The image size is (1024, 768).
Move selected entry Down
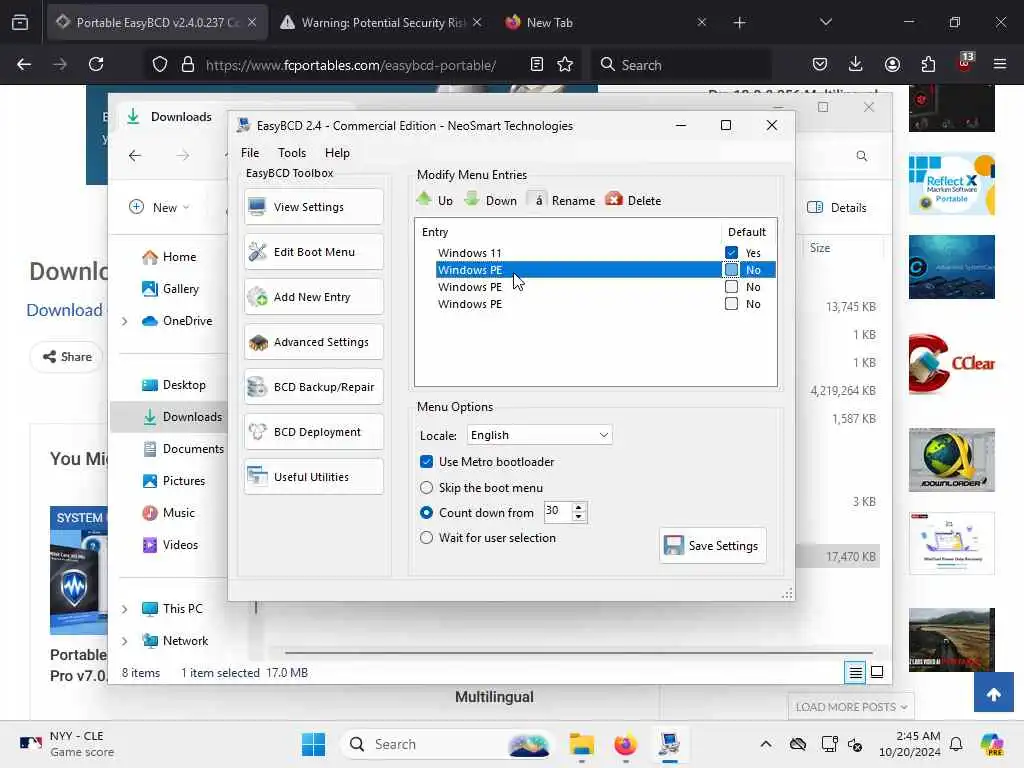point(490,200)
